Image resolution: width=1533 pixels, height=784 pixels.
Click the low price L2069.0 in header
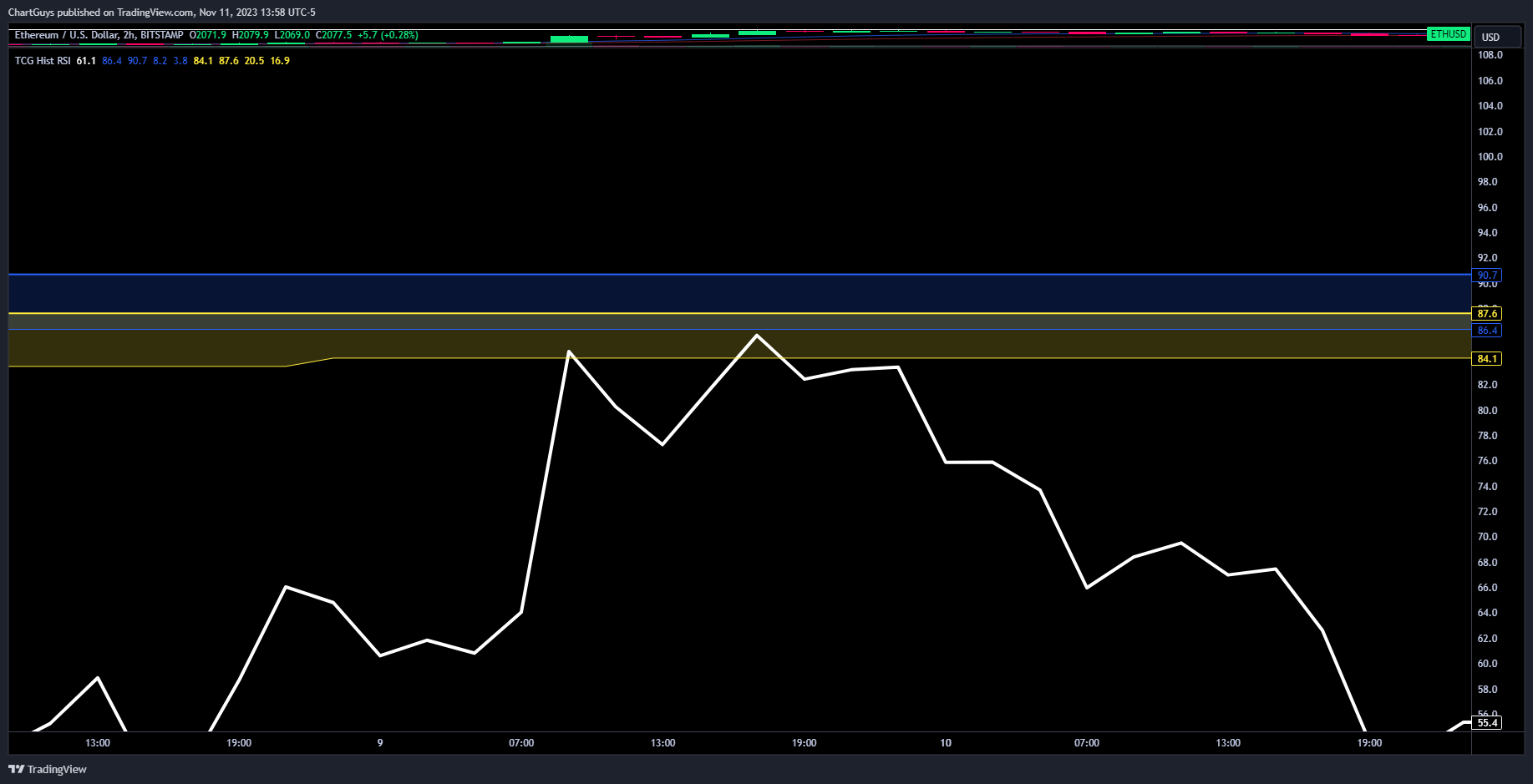pos(292,35)
